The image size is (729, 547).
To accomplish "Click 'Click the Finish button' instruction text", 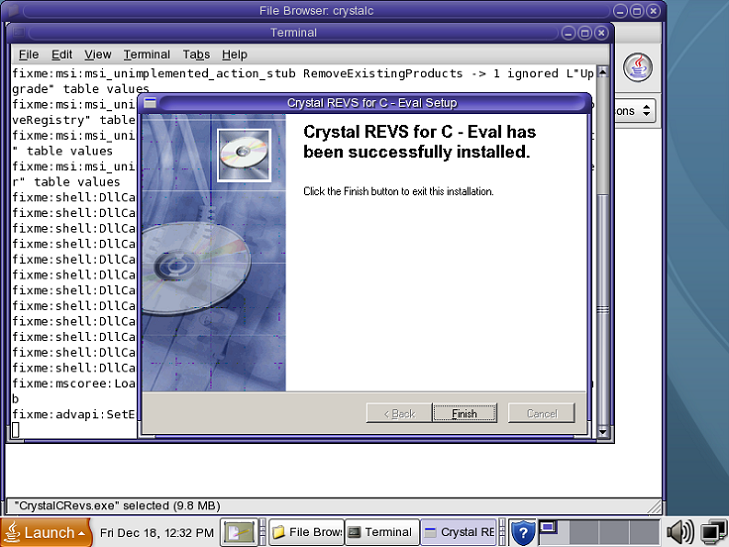I will (398, 191).
